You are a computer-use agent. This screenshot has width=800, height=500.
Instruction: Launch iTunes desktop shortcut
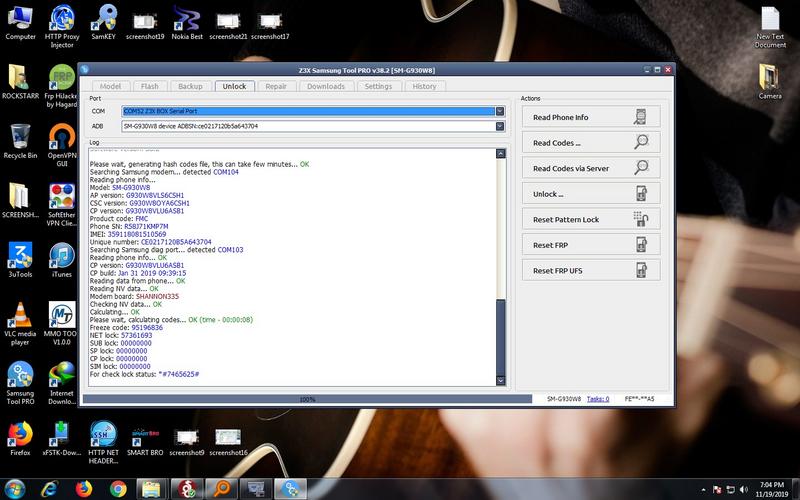[x=62, y=260]
